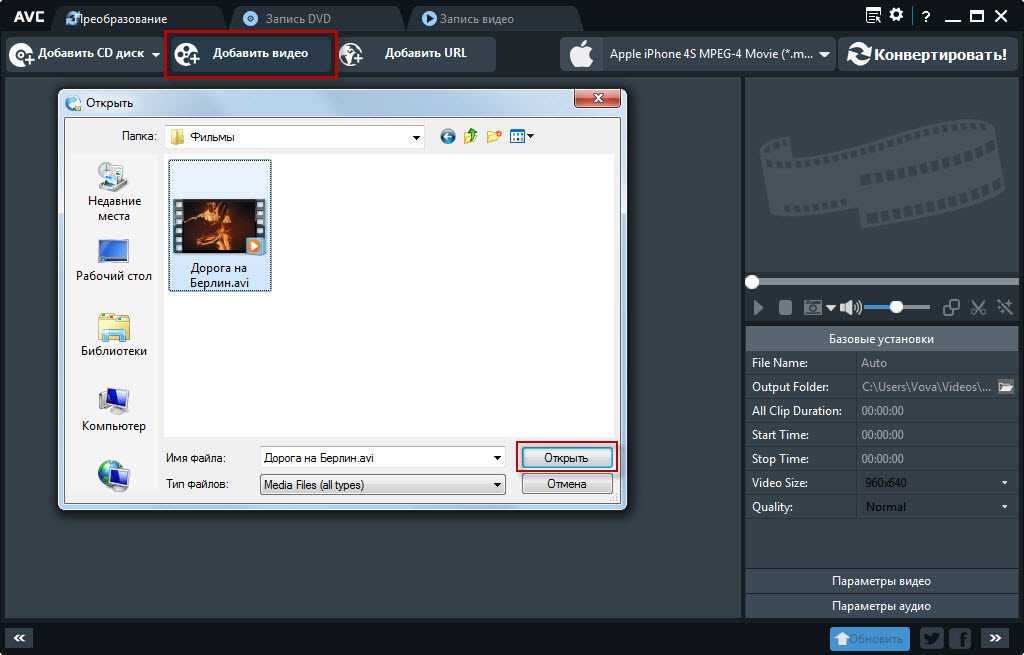Open settings via the gear icon
The width and height of the screenshot is (1024, 655).
click(x=896, y=16)
